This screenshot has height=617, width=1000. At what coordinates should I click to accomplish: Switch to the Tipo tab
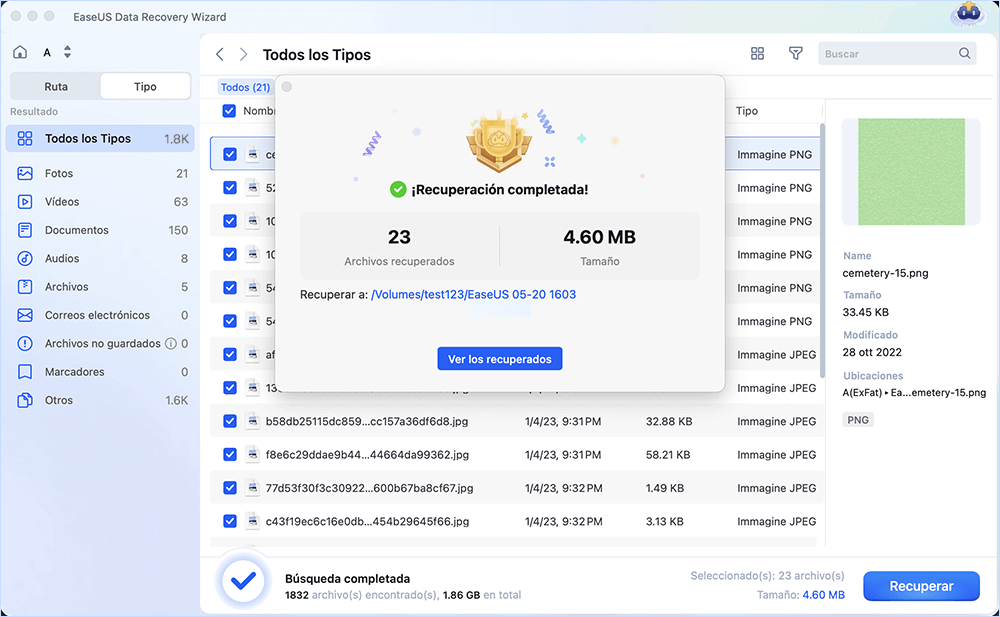click(145, 86)
